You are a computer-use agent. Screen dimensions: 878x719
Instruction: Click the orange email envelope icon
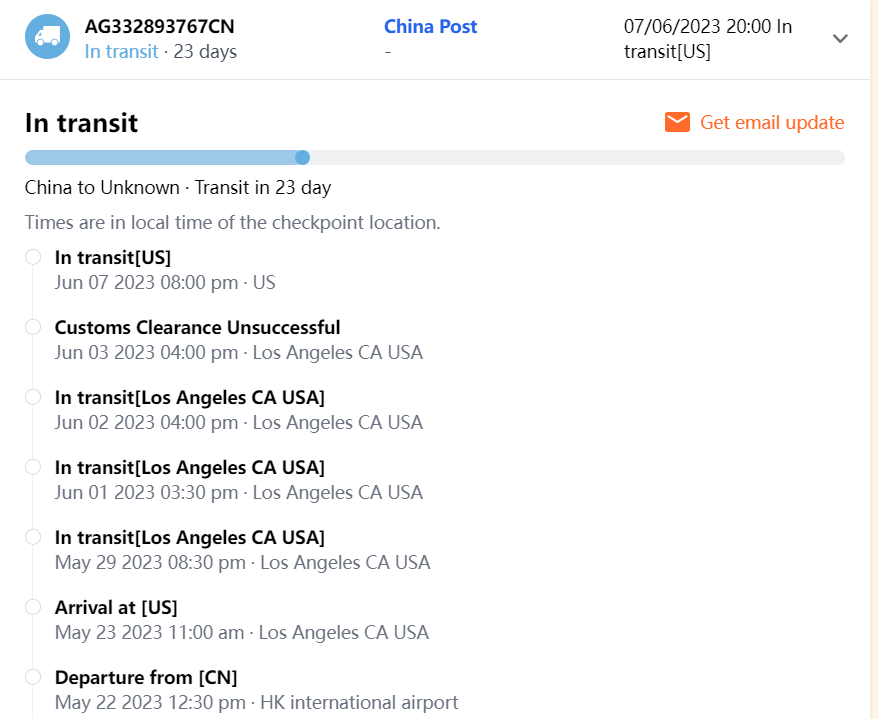(x=677, y=122)
